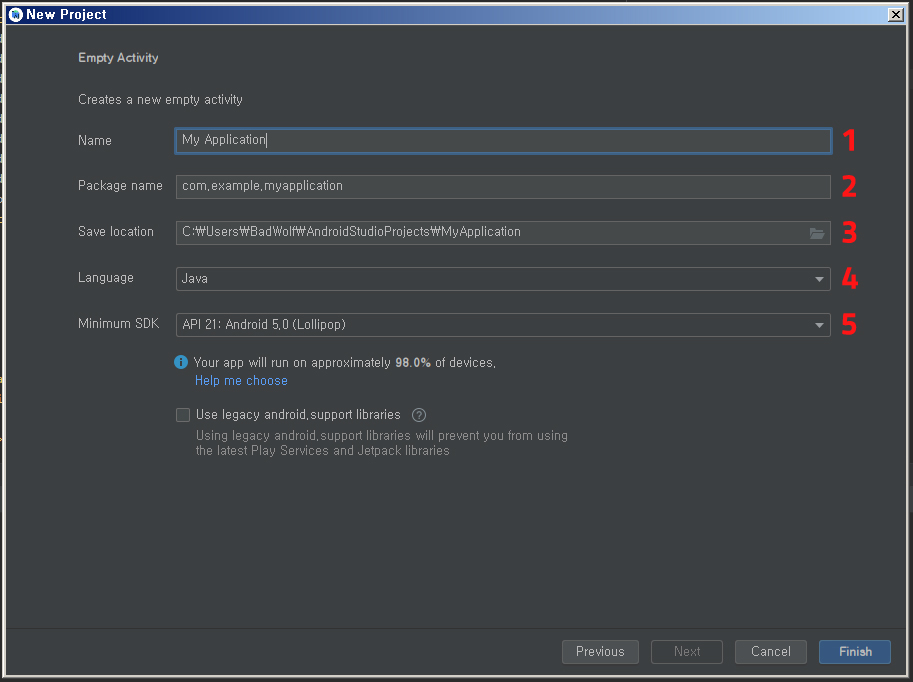Click the Cancel button
The width and height of the screenshot is (913, 682).
click(771, 652)
